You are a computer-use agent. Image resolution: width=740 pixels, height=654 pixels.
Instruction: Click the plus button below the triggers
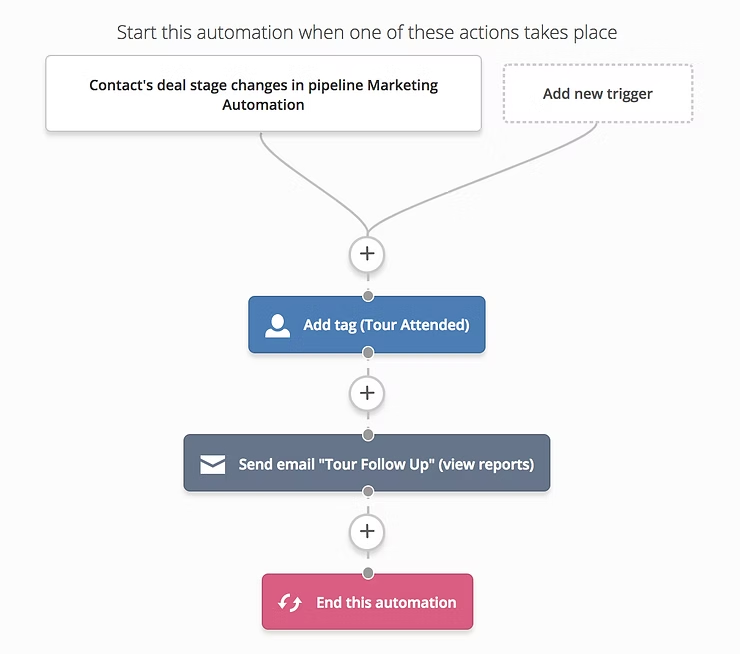(367, 254)
